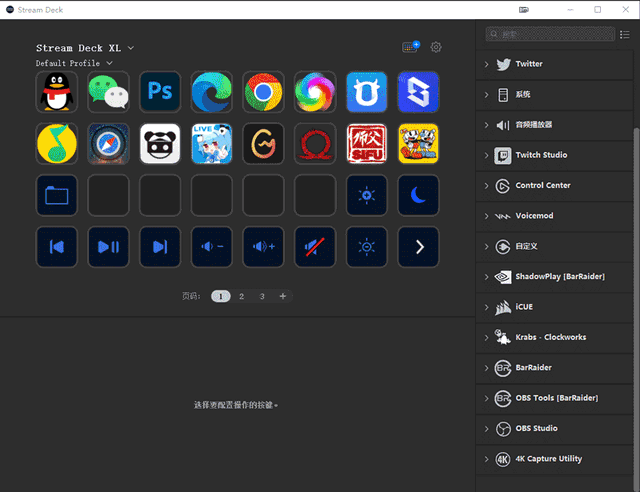This screenshot has height=492, width=640.
Task: Select the previous track key
Action: coord(57,247)
